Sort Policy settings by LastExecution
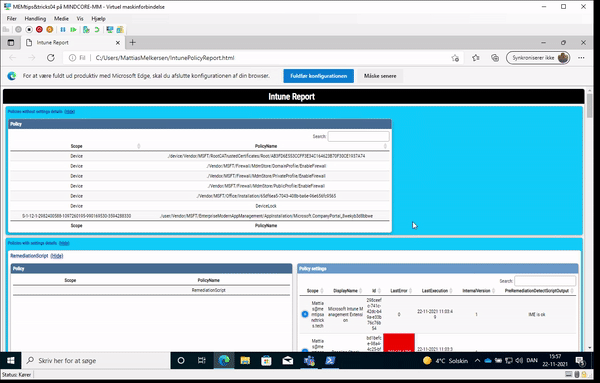This screenshot has width=600, height=383. (435, 291)
